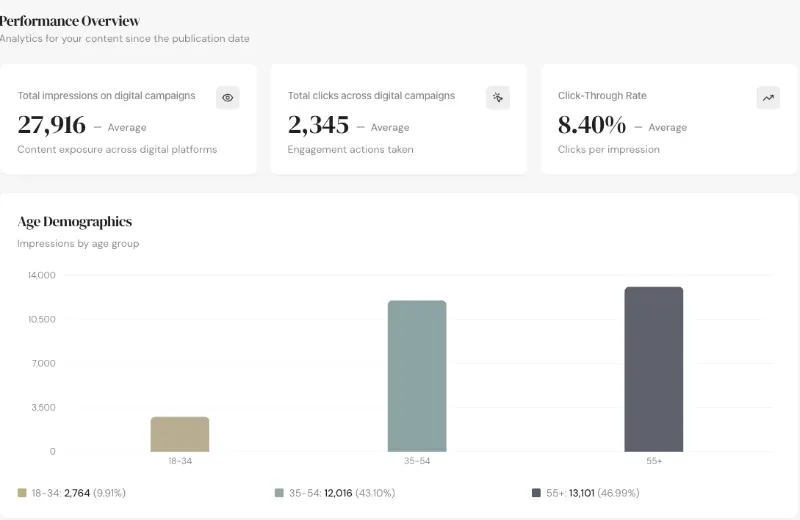
Task: Click 'Content exposure across digital platforms' text
Action: pos(117,150)
